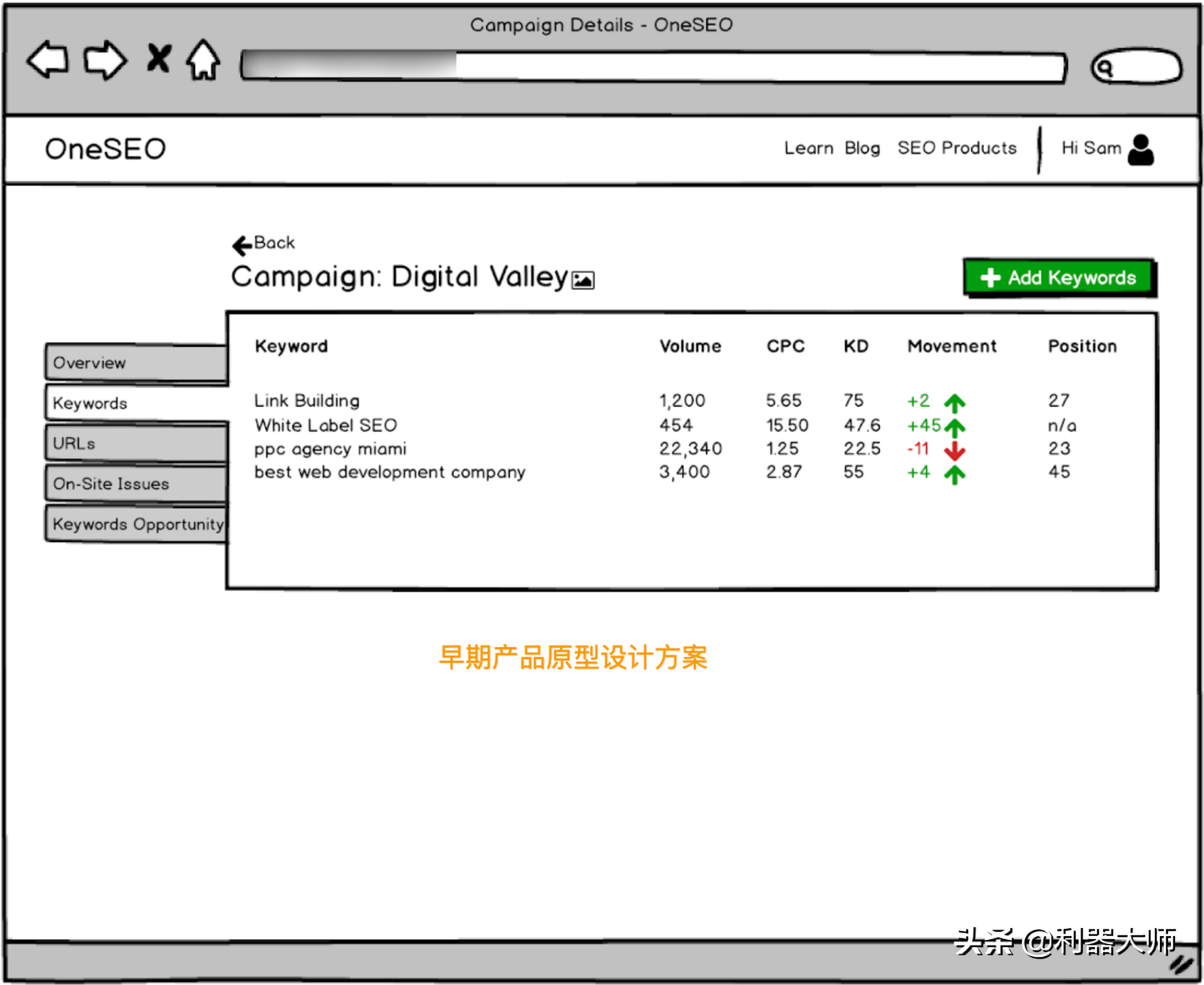Click the OneSEO logo
This screenshot has height=985, width=1204.
tap(105, 149)
